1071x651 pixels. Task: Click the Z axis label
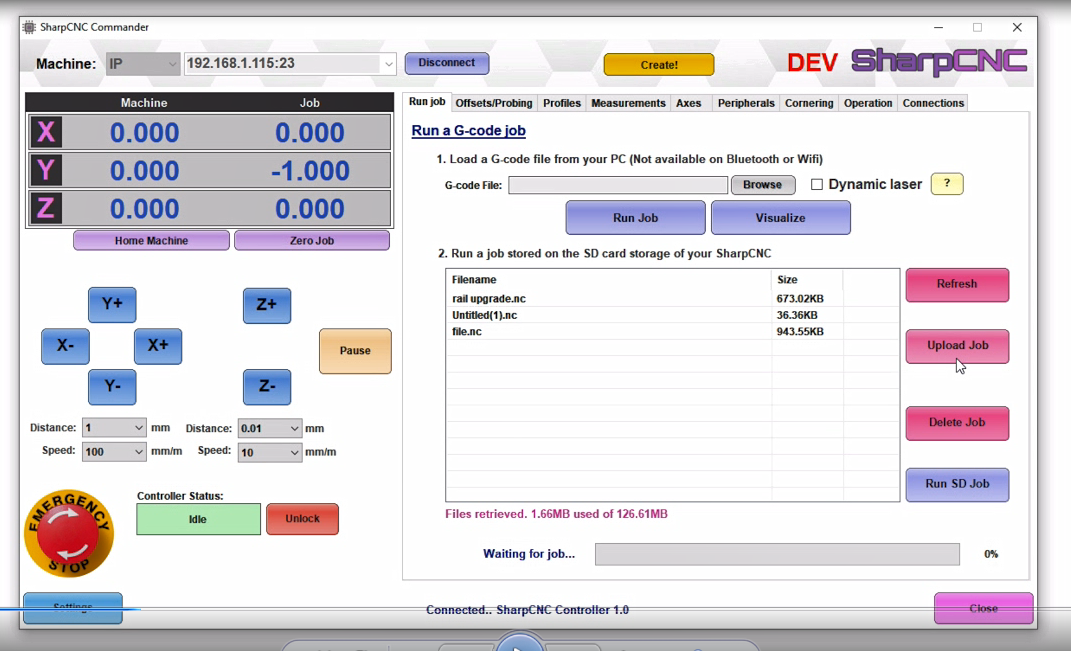pyautogui.click(x=46, y=208)
